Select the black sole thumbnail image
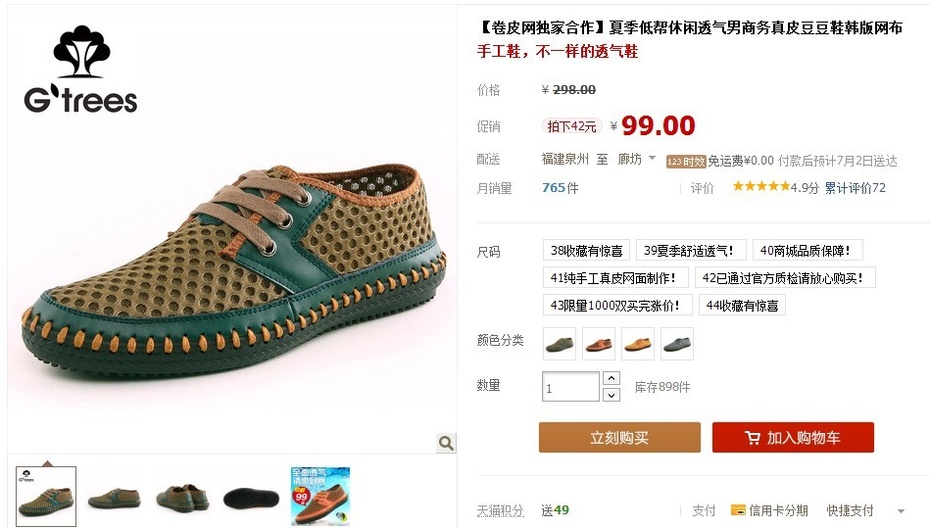This screenshot has height=528, width=930. click(x=251, y=497)
